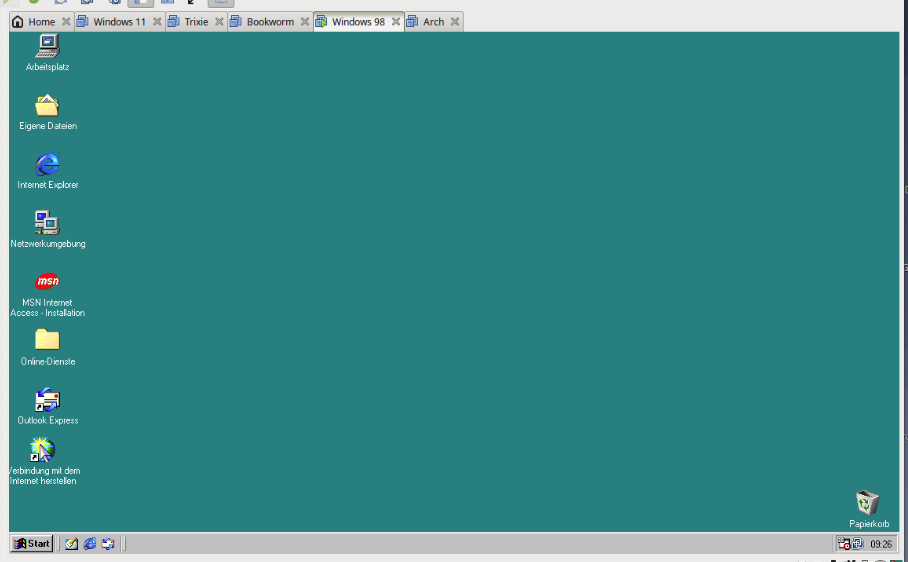Click the MSN Internet Access installation icon
Screen dimensions: 908x562
[47, 282]
